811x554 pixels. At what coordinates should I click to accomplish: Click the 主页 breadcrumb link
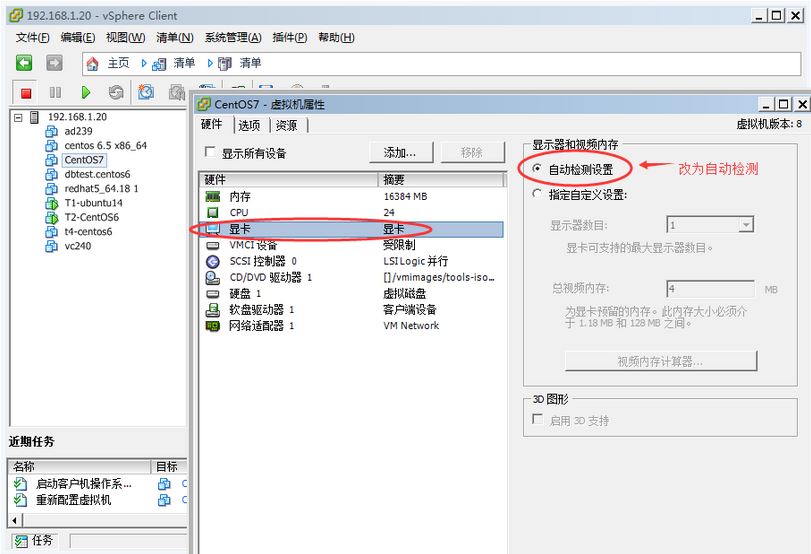(118, 63)
